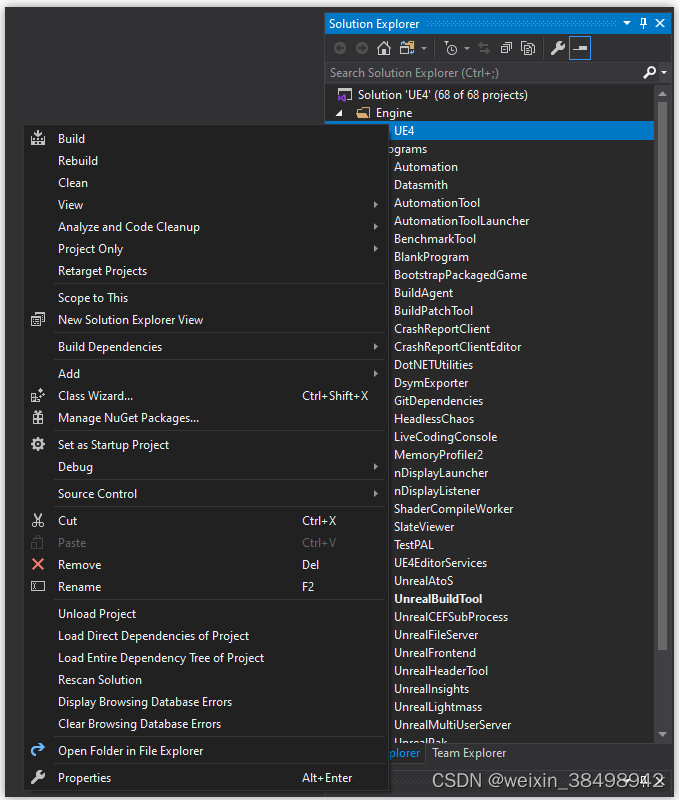This screenshot has width=679, height=800.
Task: Choose Scope to This
Action: pos(206,297)
